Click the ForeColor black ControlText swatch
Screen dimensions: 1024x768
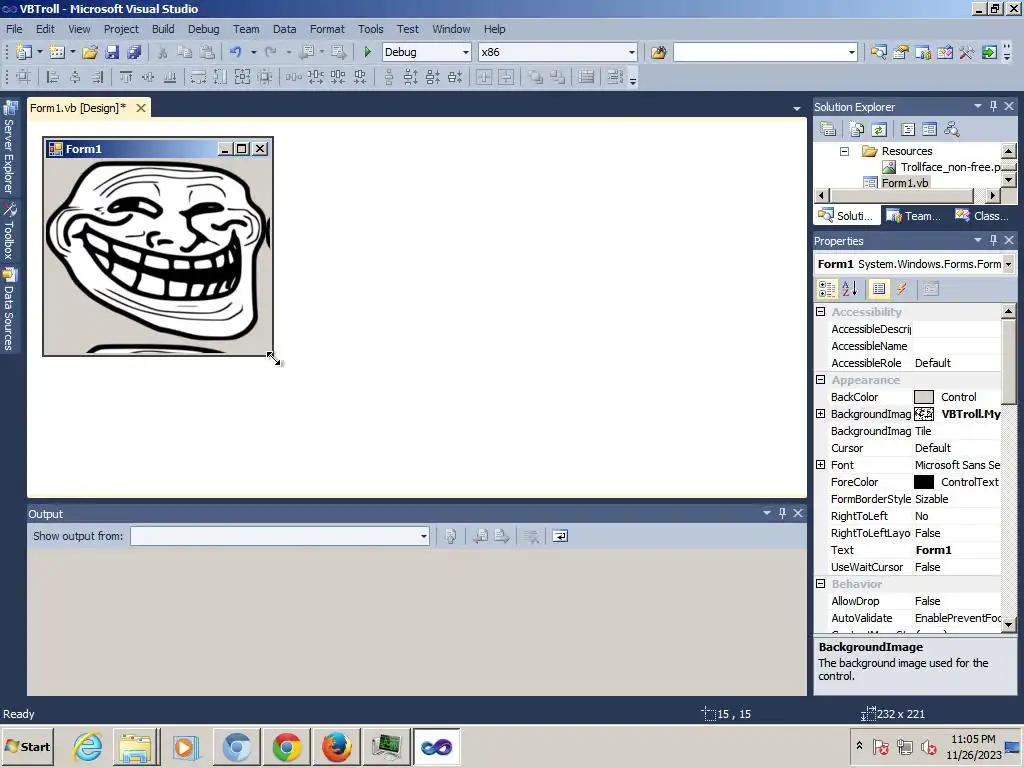[923, 482]
